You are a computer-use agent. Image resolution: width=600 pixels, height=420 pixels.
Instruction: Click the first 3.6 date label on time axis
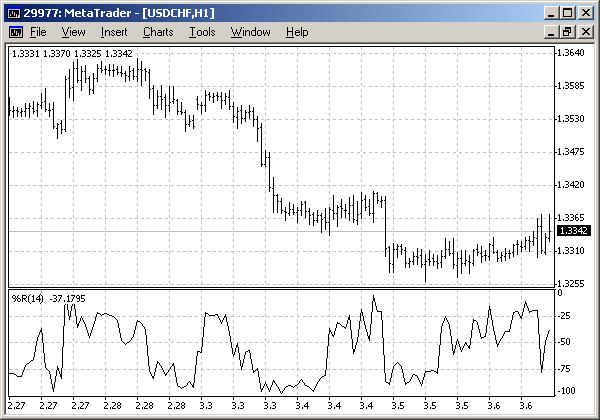click(x=494, y=405)
